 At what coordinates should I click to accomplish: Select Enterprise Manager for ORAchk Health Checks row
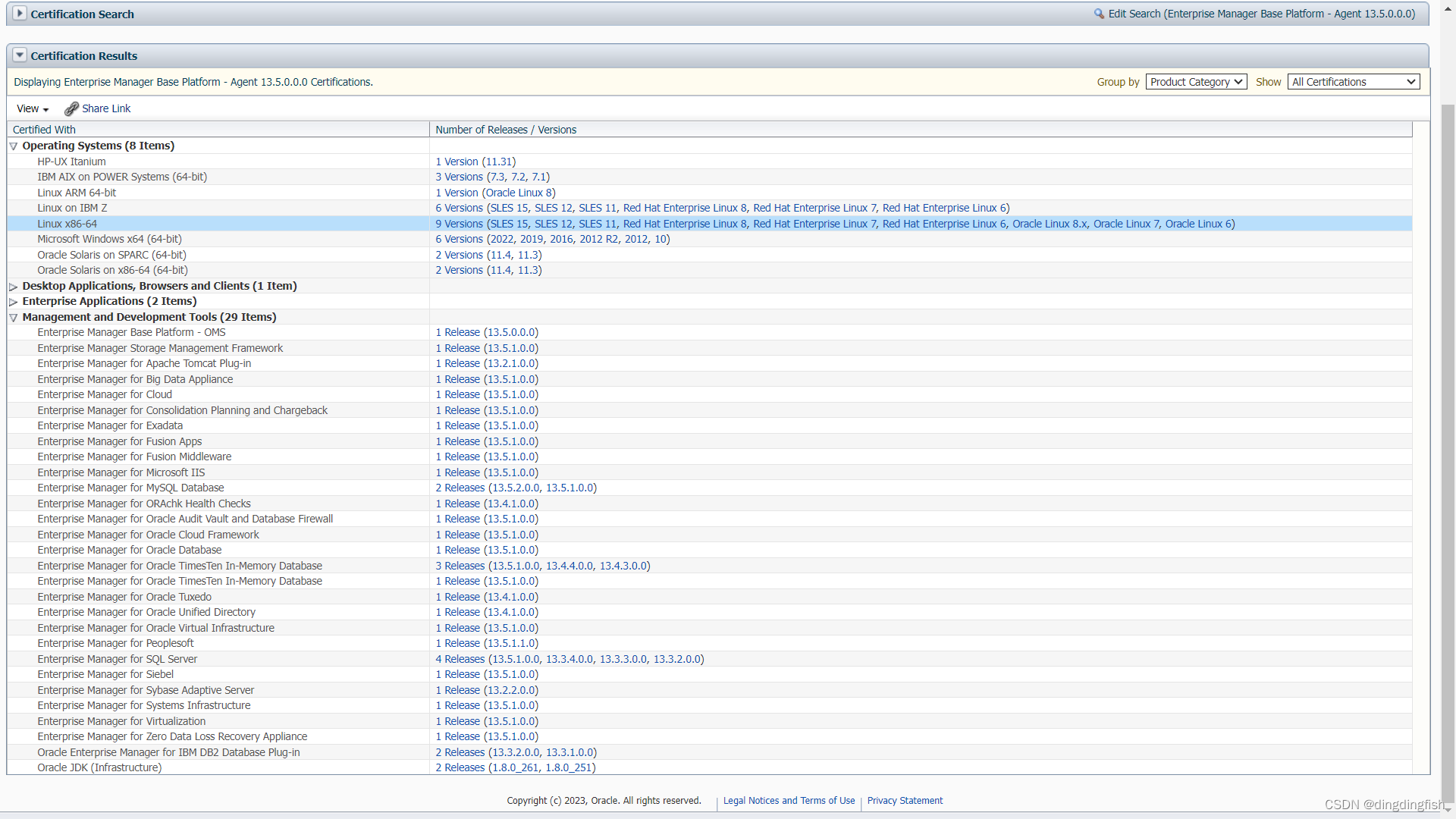(x=710, y=504)
